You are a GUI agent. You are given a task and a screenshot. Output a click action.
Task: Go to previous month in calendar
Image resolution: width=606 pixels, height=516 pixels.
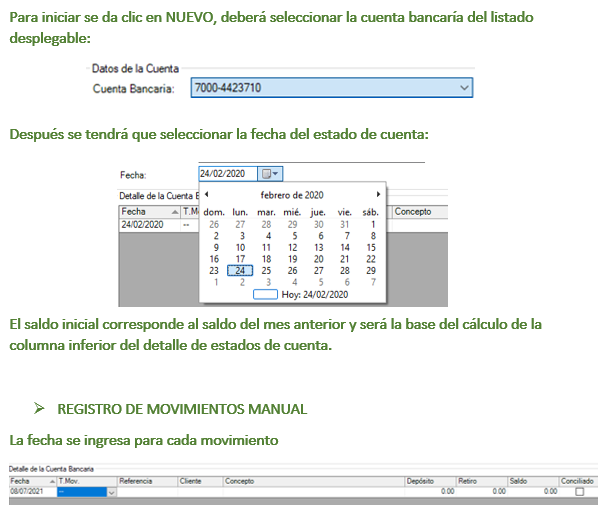pyautogui.click(x=207, y=194)
